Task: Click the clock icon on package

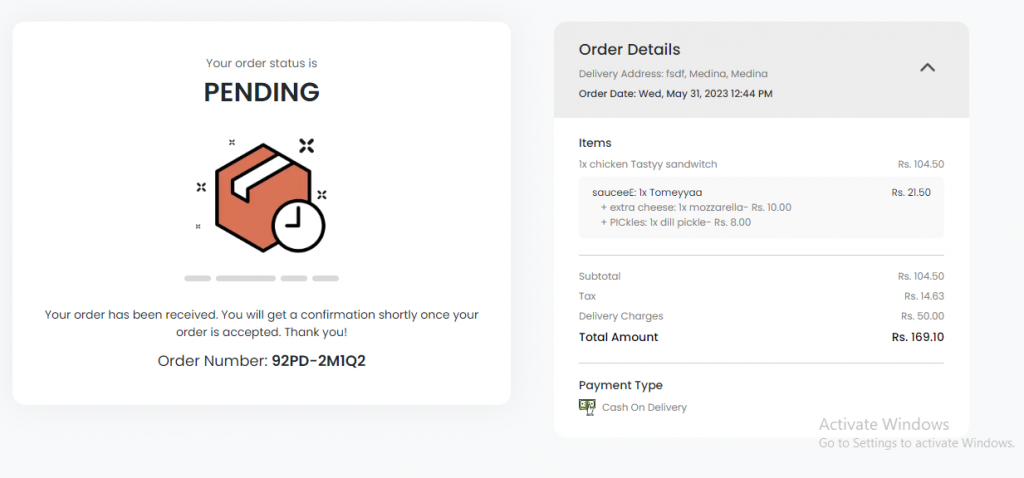Action: click(x=298, y=226)
